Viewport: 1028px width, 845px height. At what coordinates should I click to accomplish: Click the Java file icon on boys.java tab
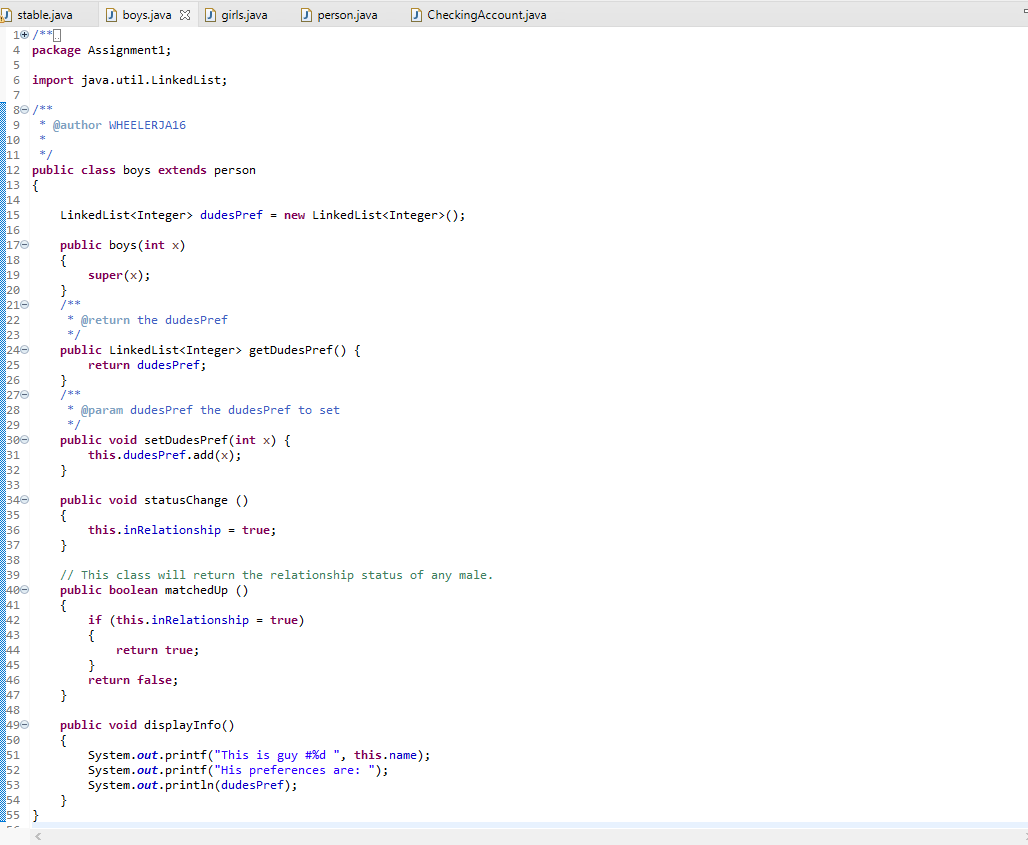[x=110, y=14]
